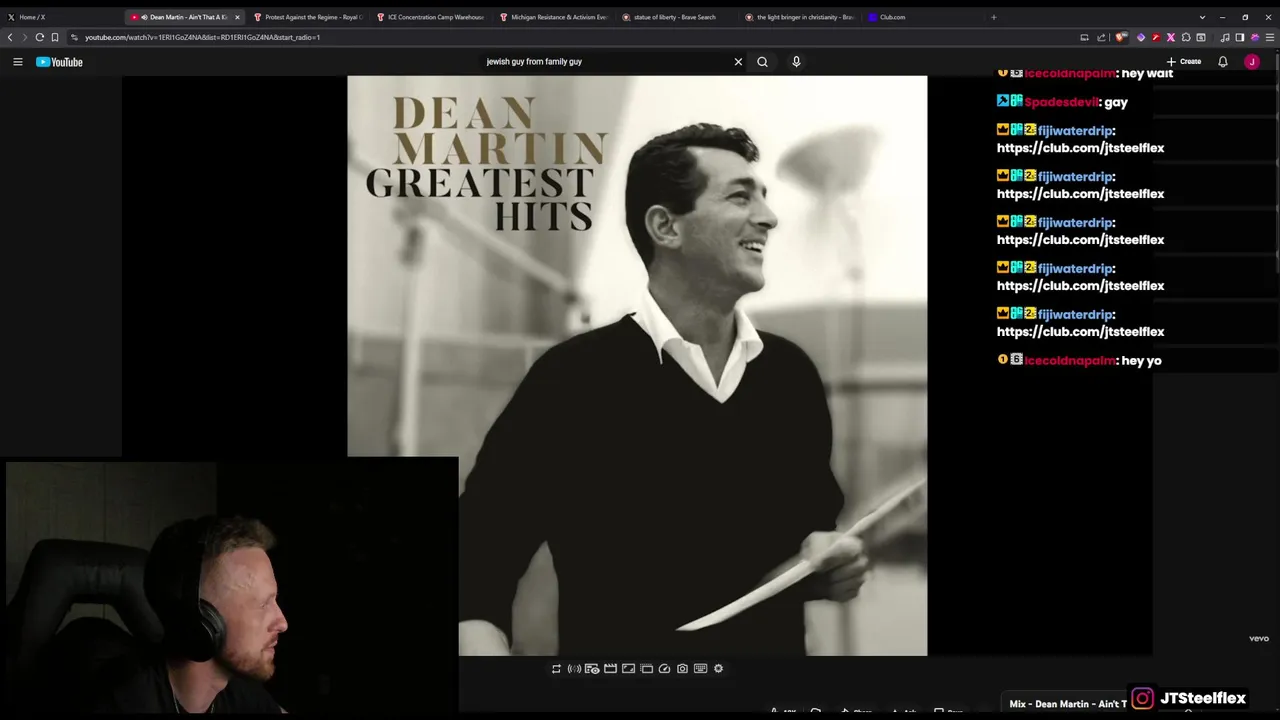Start voice search with the microphone
Viewport: 1280px width, 720px height.
pos(796,62)
